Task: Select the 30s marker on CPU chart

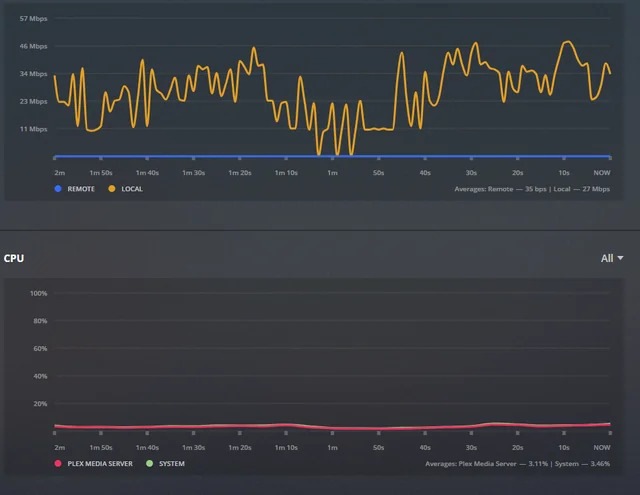Action: [x=471, y=447]
